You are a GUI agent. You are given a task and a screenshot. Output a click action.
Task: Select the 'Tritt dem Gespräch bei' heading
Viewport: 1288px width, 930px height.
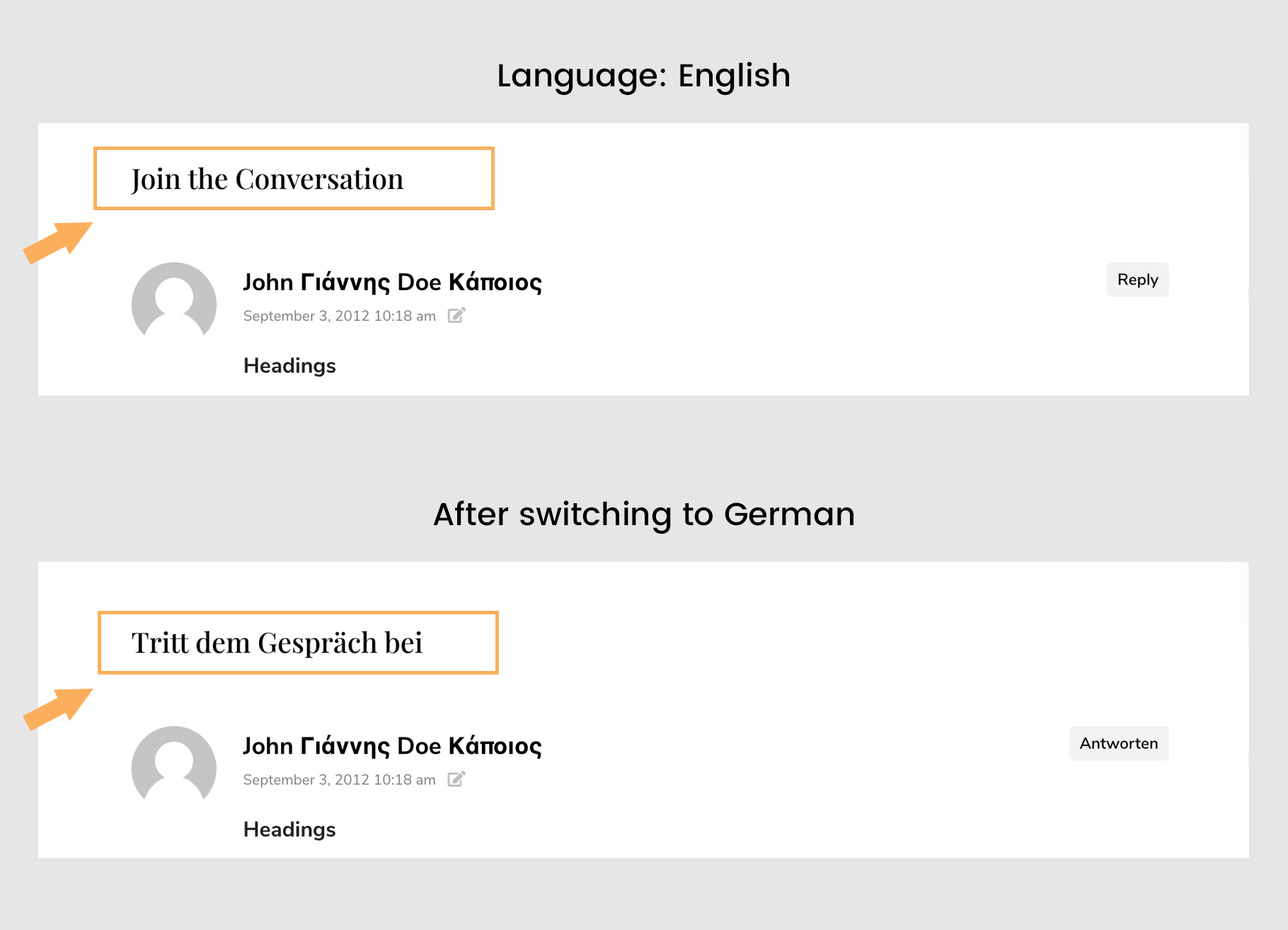[x=277, y=643]
